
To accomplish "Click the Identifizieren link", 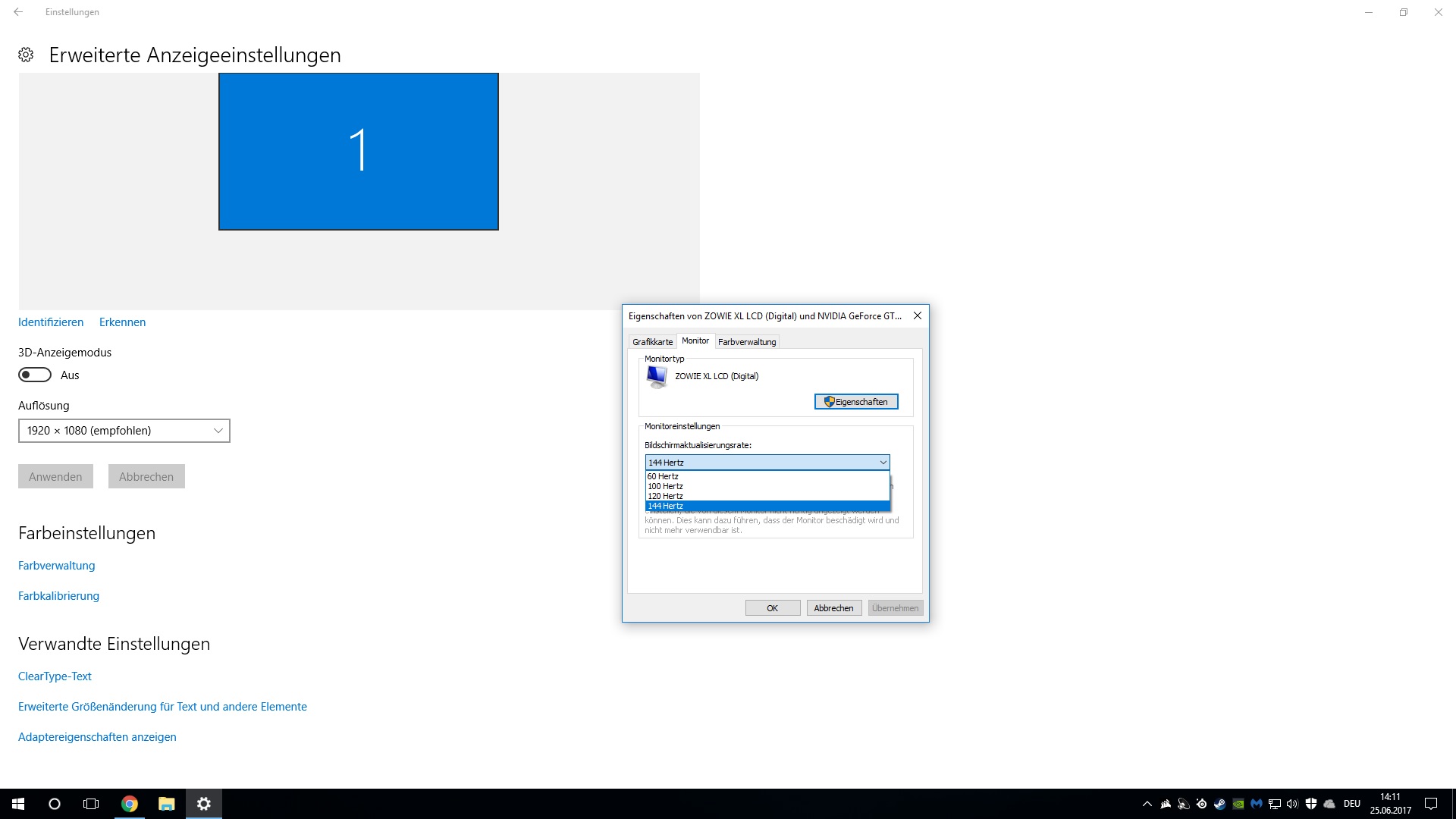I will coord(51,322).
